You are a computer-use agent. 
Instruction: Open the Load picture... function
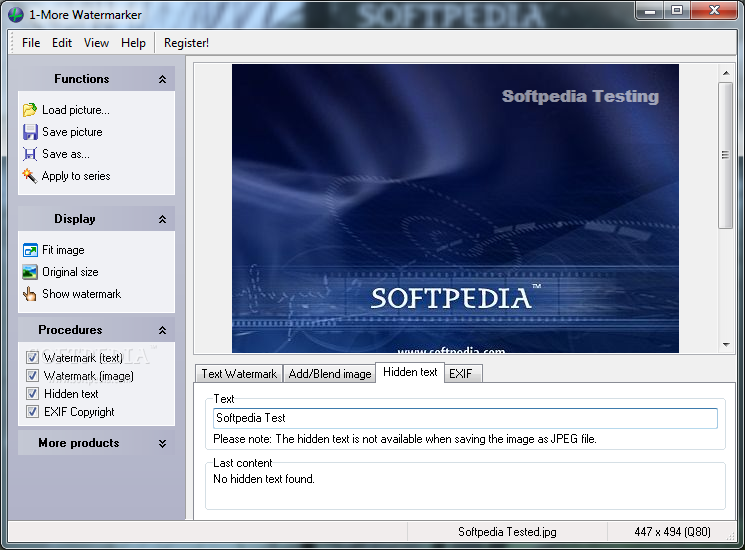pos(76,110)
